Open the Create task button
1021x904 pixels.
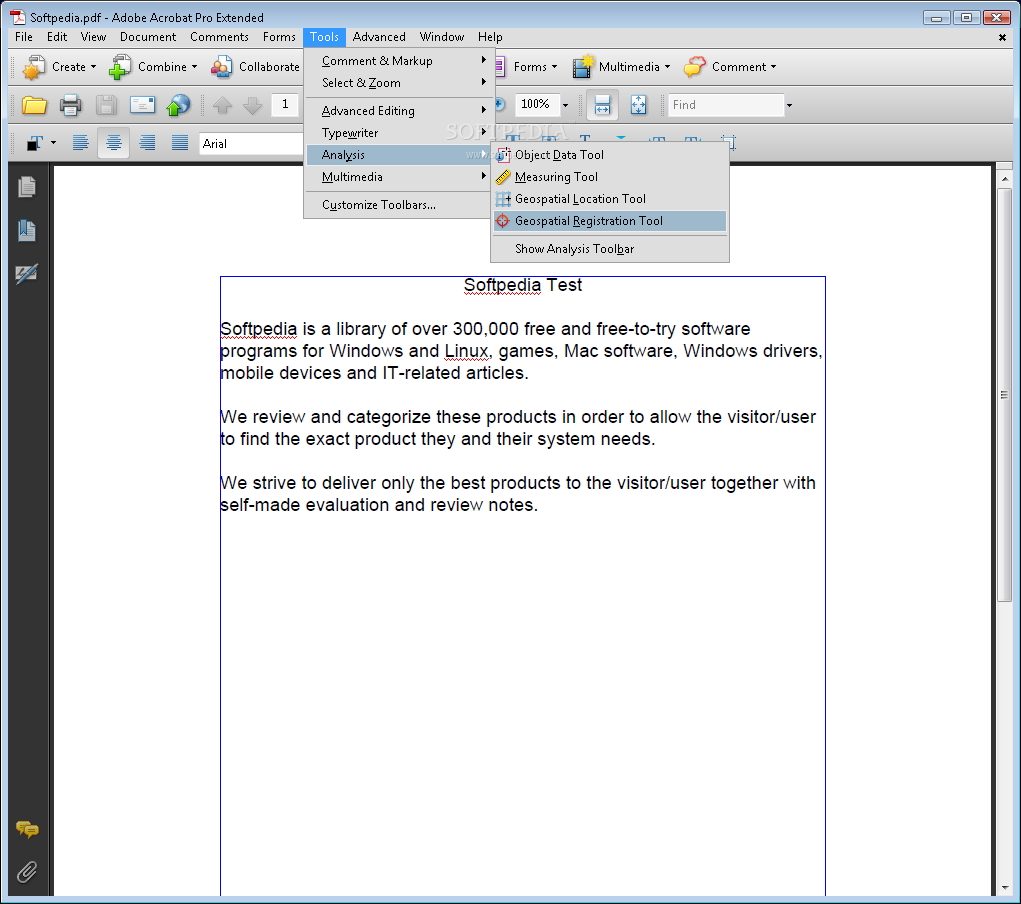59,67
